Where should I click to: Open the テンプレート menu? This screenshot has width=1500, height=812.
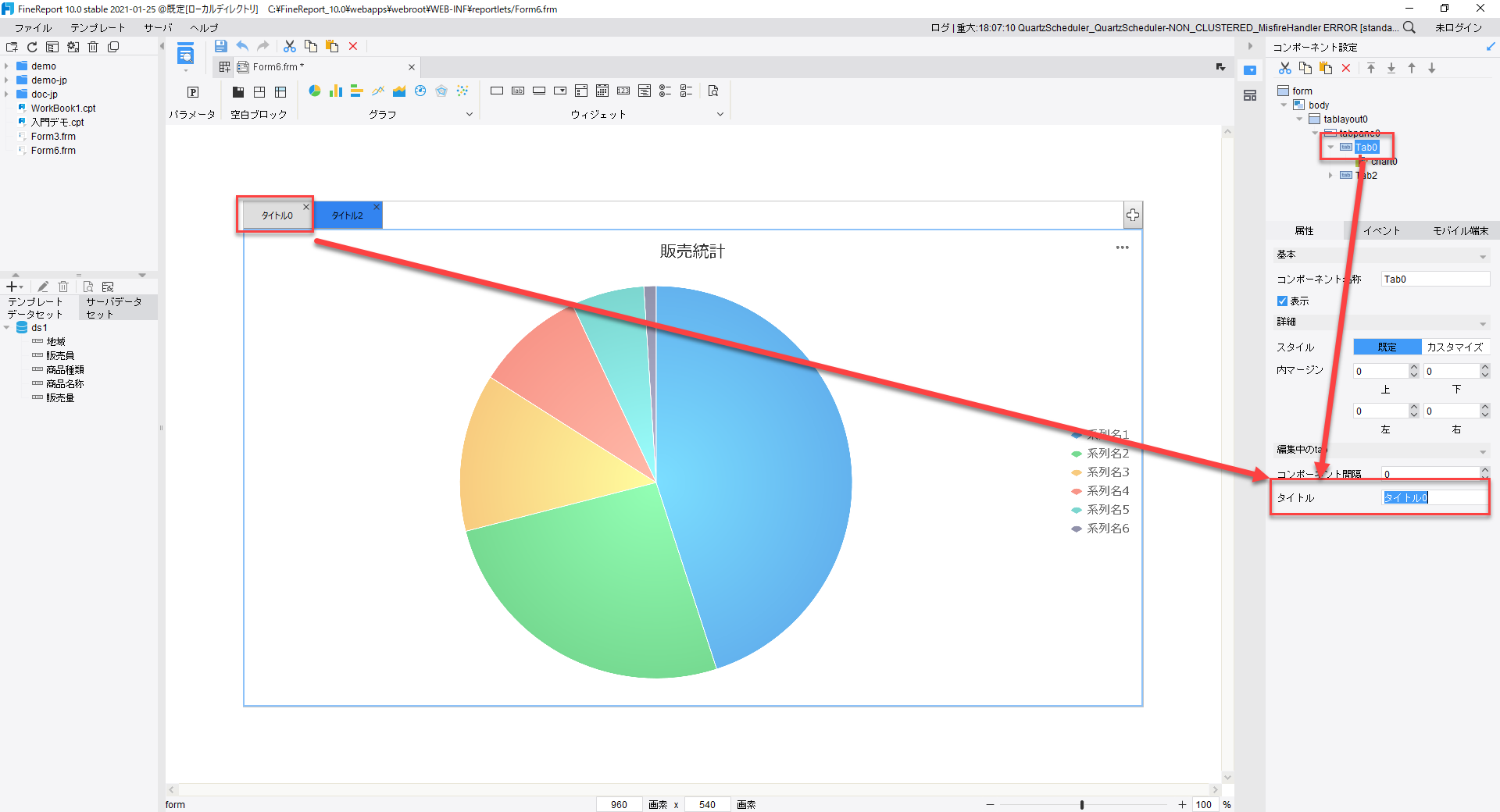[x=98, y=27]
